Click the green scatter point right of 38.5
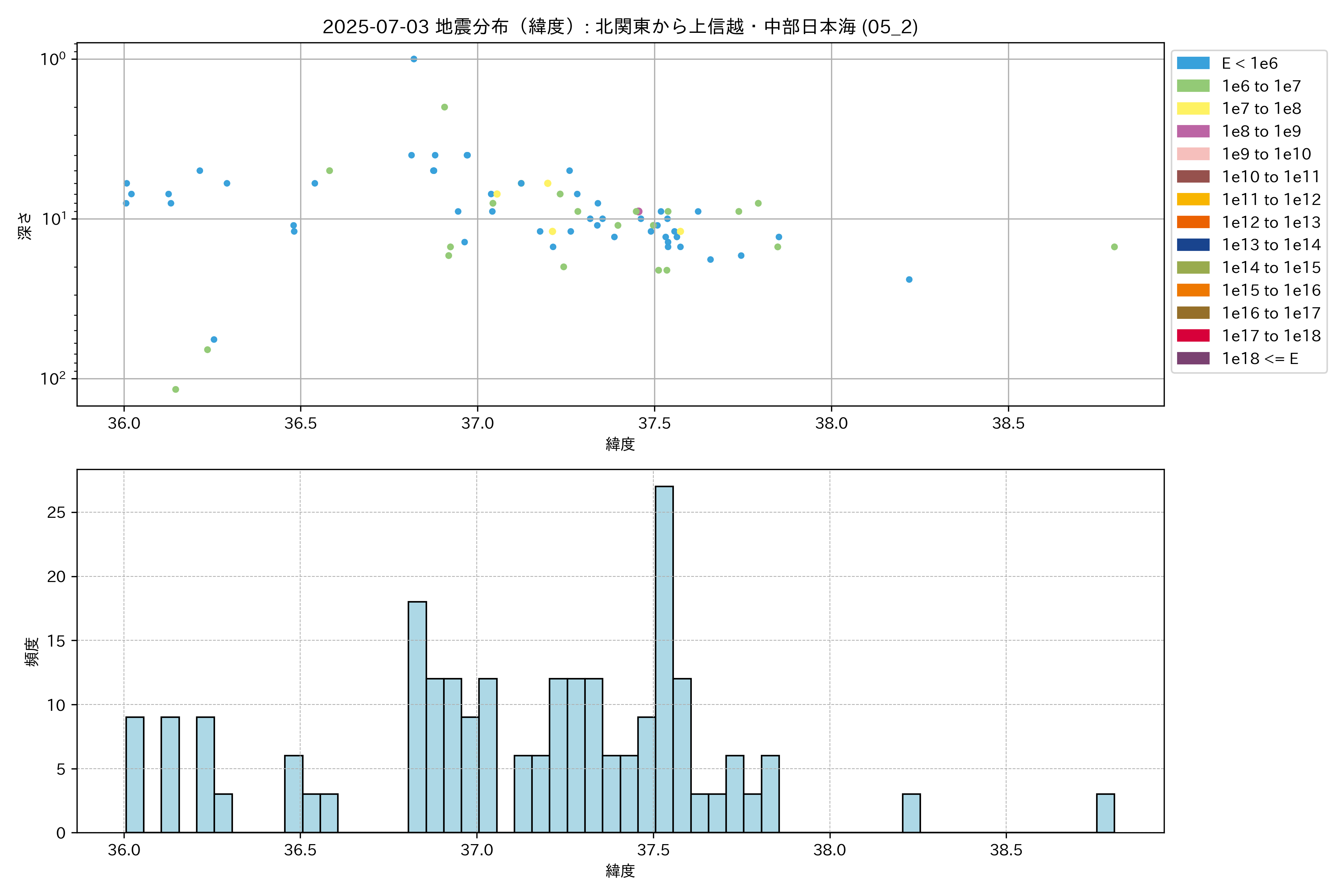This screenshot has width=1344, height=896. click(x=1114, y=247)
